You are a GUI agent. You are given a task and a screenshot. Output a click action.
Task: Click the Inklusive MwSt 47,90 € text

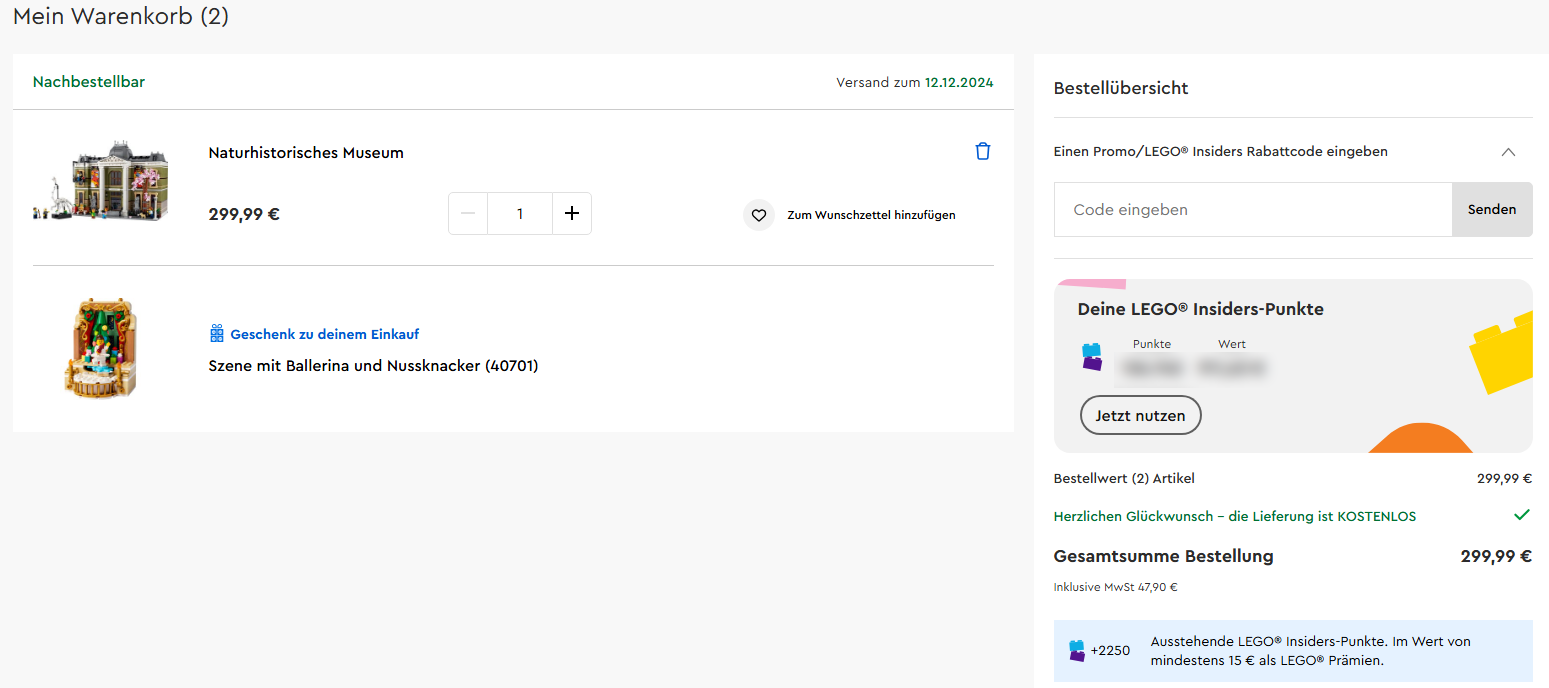click(1116, 587)
